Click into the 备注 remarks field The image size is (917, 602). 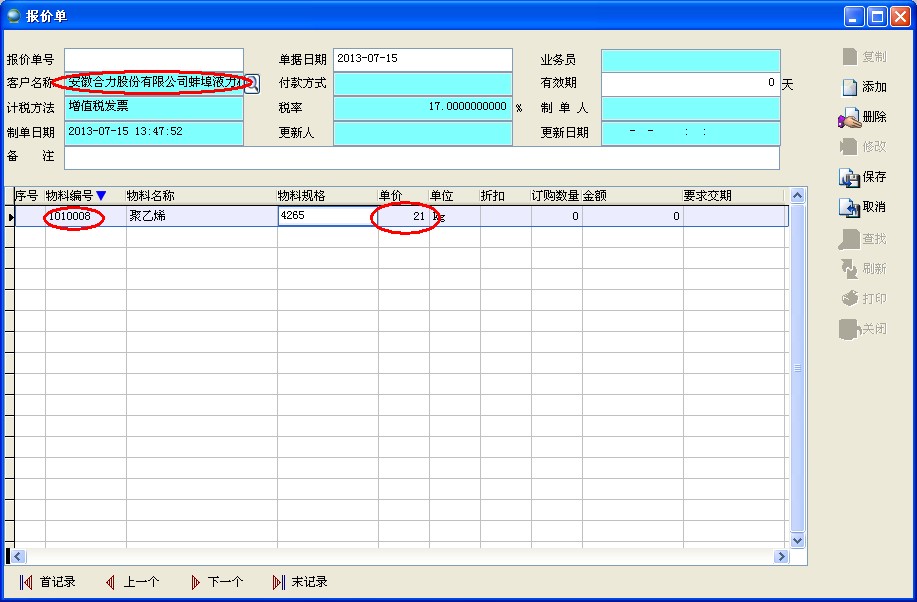[x=421, y=158]
